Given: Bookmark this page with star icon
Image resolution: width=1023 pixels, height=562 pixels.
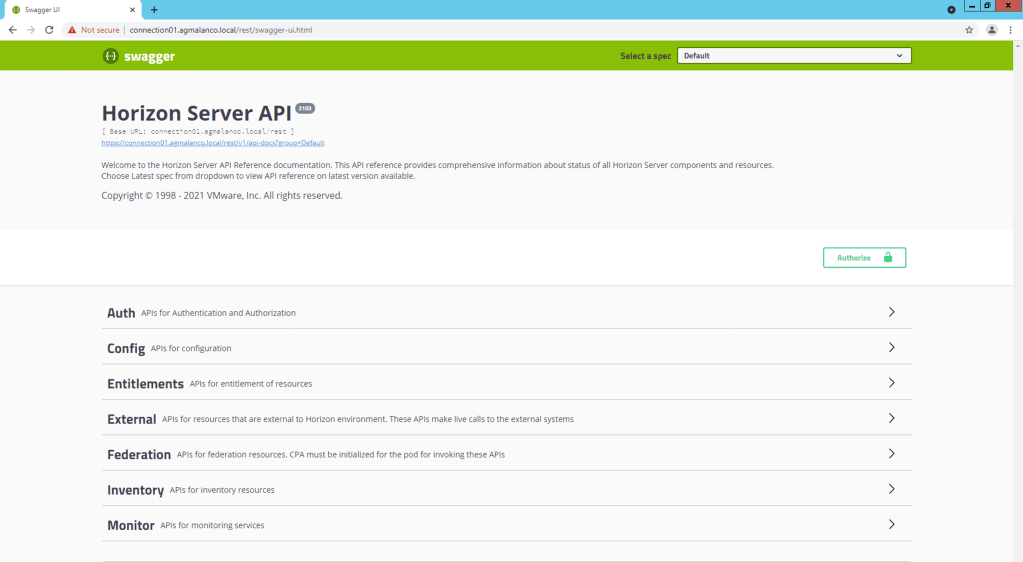Looking at the screenshot, I should [x=969, y=30].
